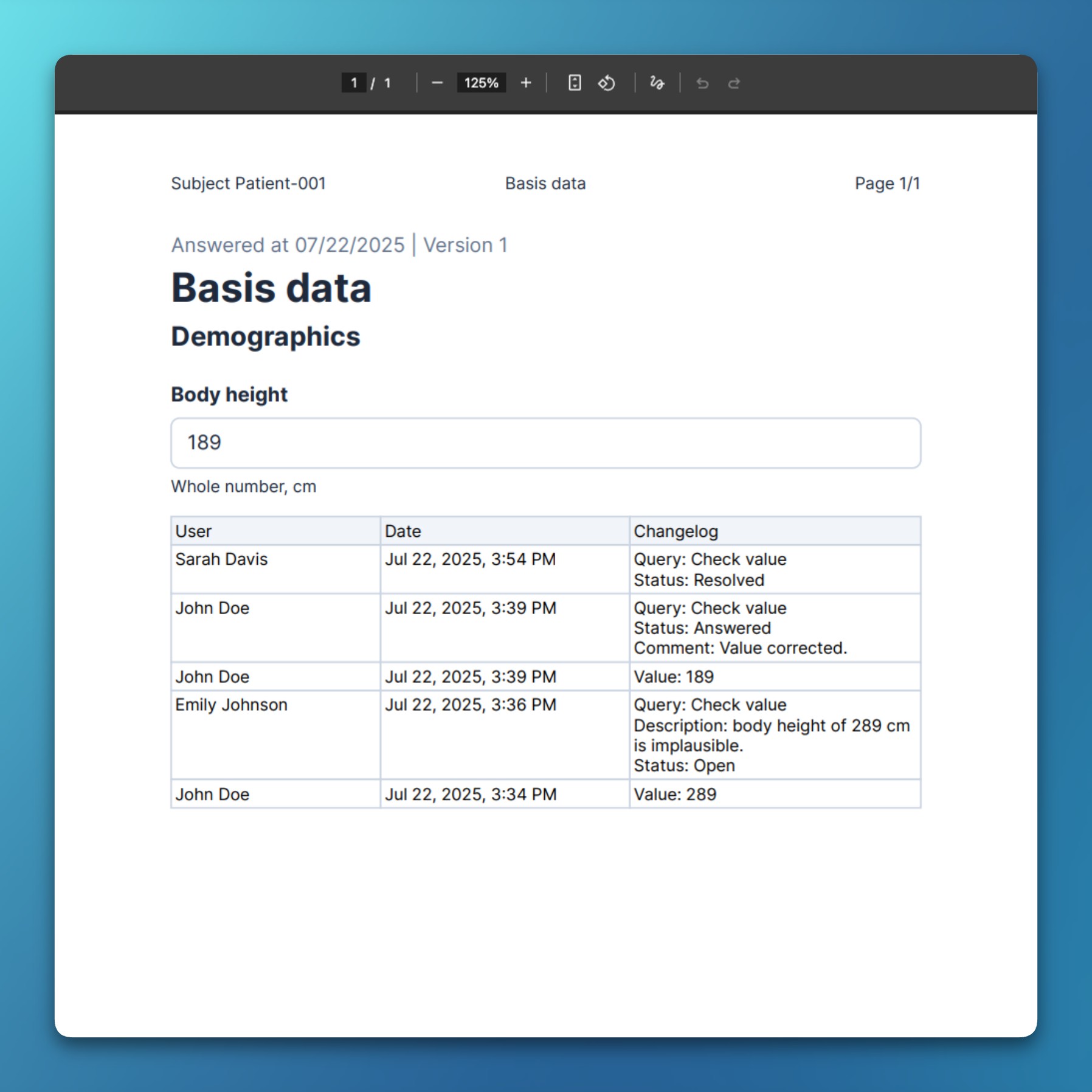
Task: Click the fit to page icon
Action: [x=575, y=83]
